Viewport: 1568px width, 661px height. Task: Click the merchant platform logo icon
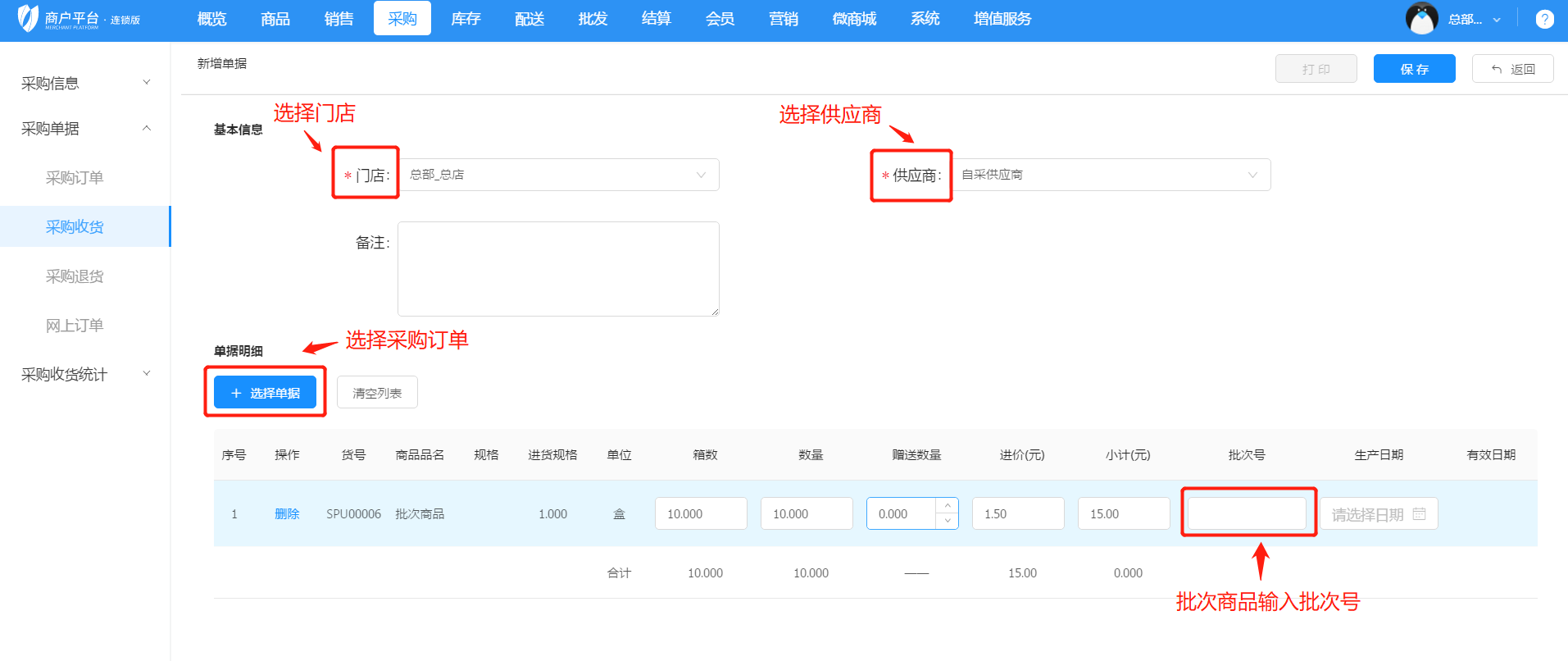[28, 18]
